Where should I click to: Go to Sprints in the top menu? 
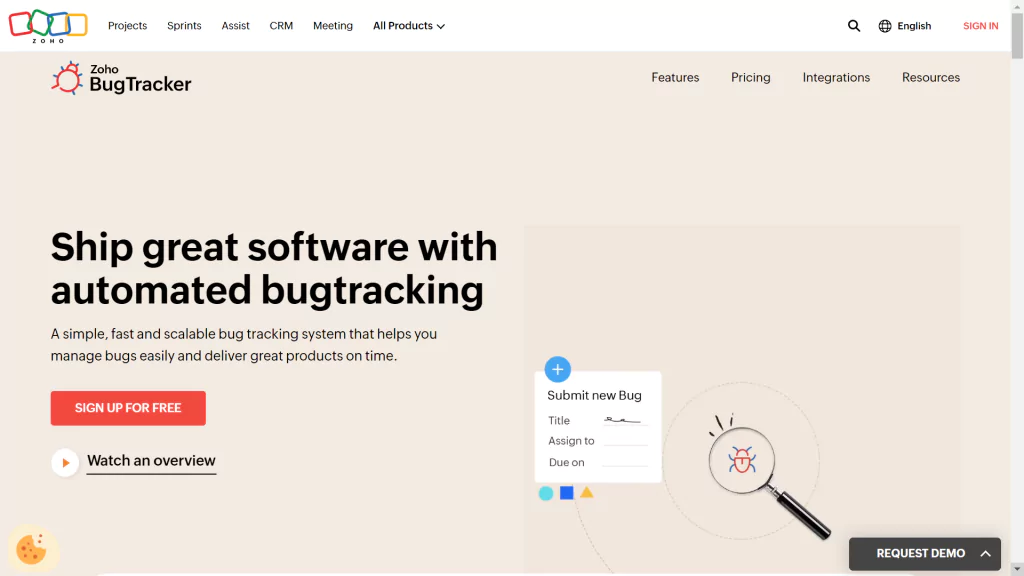coord(184,26)
